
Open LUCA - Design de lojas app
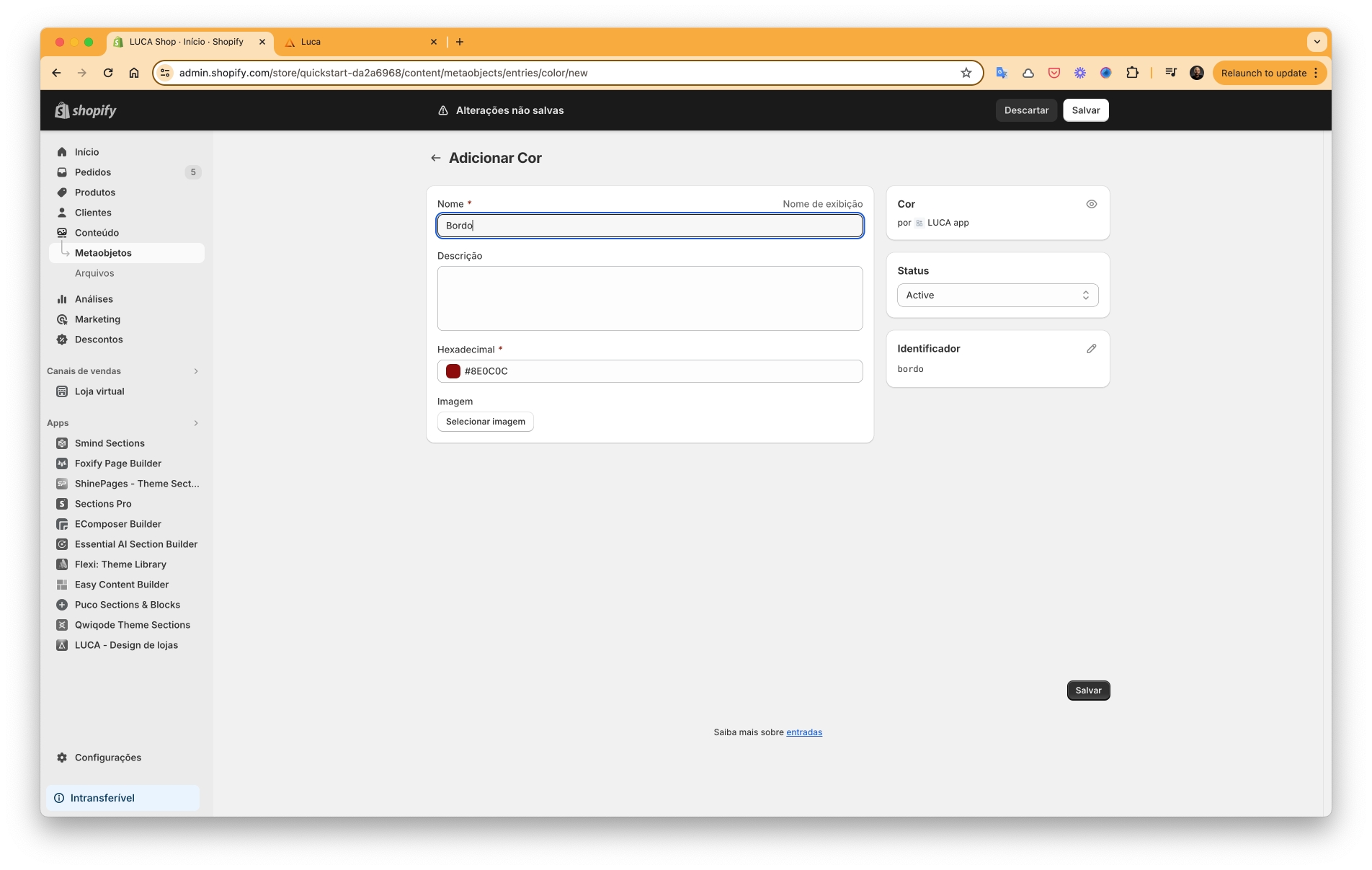pyautogui.click(x=126, y=645)
